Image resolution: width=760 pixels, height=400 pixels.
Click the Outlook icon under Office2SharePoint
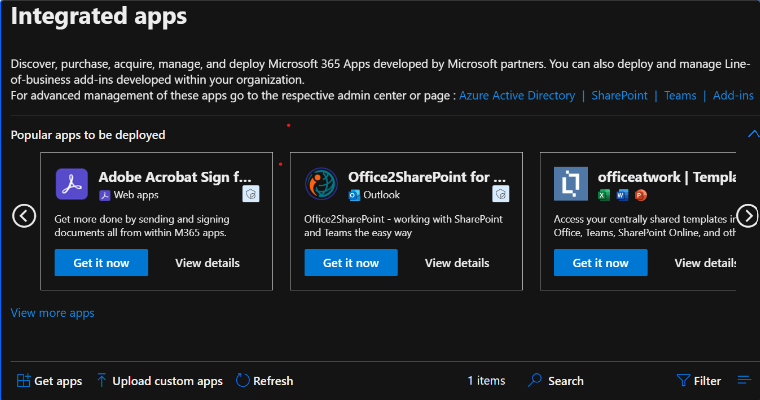(x=354, y=195)
